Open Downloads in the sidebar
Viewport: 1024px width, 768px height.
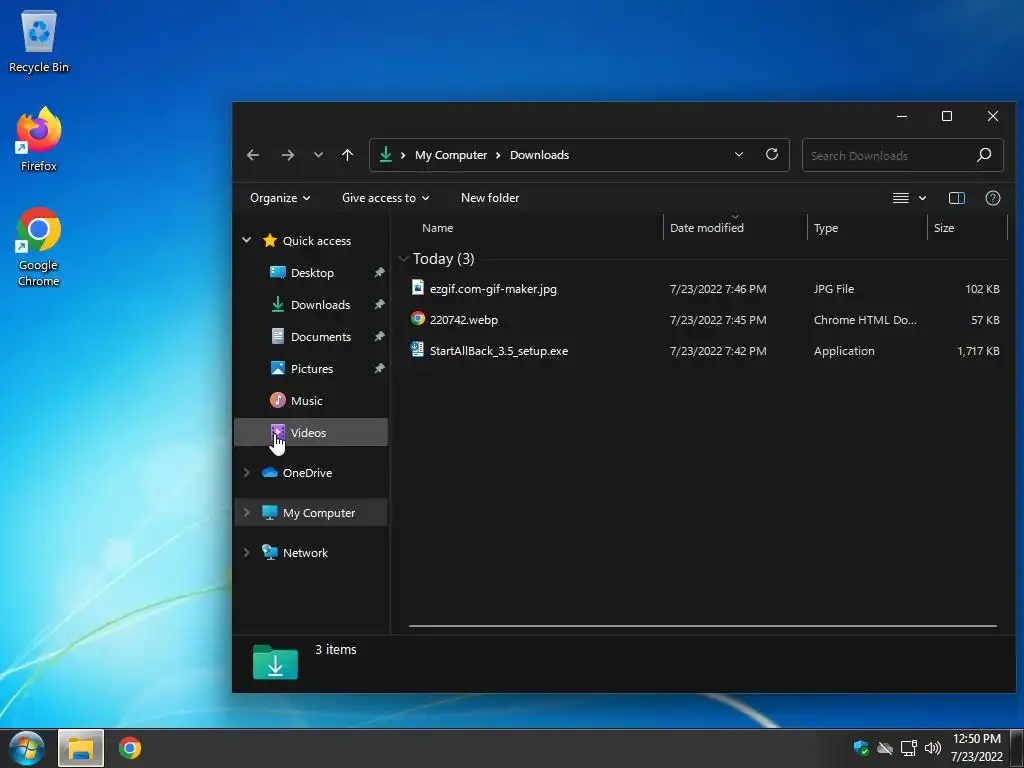[320, 305]
